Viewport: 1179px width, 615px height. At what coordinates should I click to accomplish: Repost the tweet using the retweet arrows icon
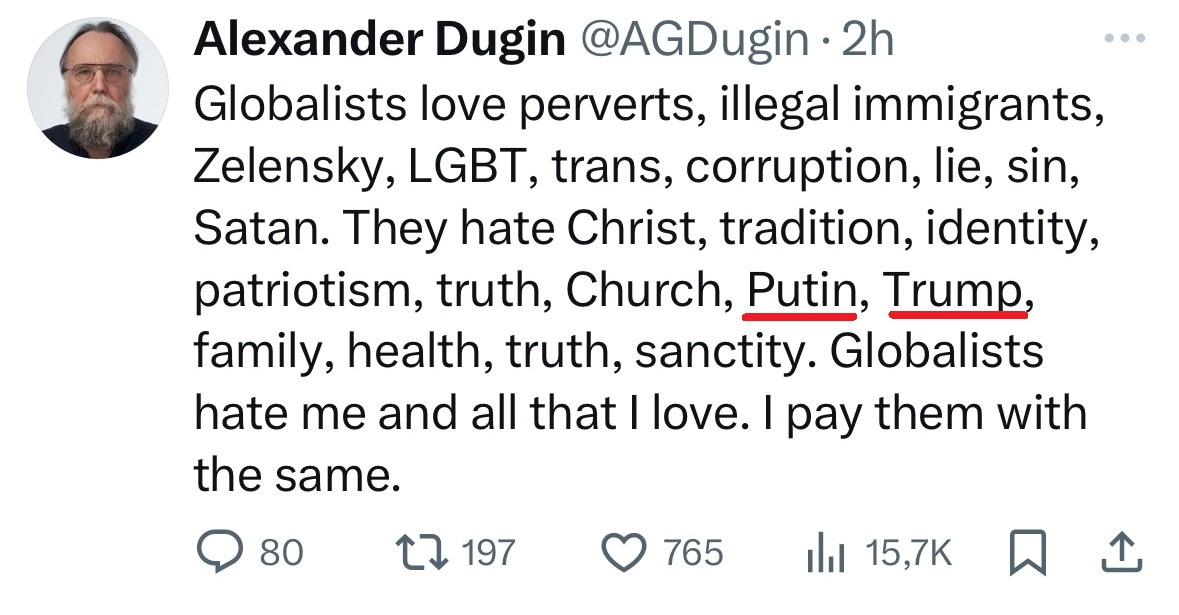423,552
